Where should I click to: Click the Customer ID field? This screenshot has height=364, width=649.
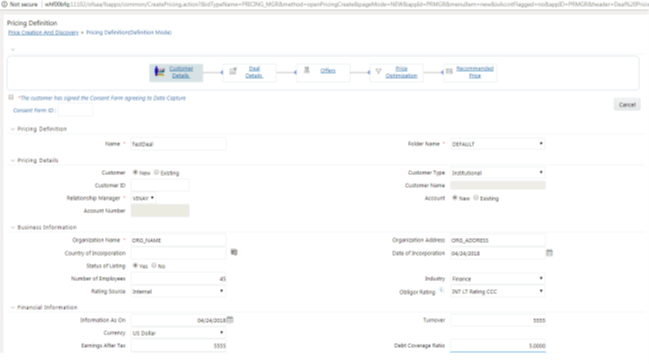[160, 185]
